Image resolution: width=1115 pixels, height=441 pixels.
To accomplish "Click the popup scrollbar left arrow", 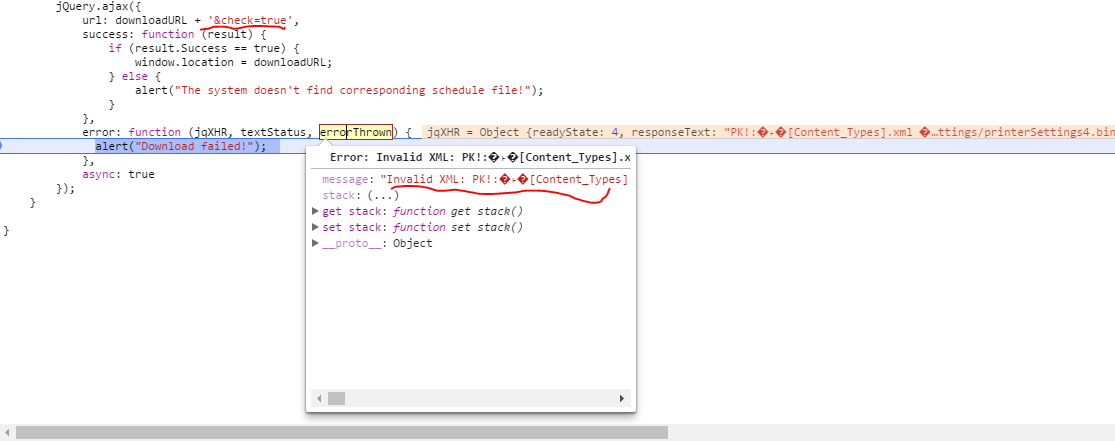I will [x=320, y=398].
